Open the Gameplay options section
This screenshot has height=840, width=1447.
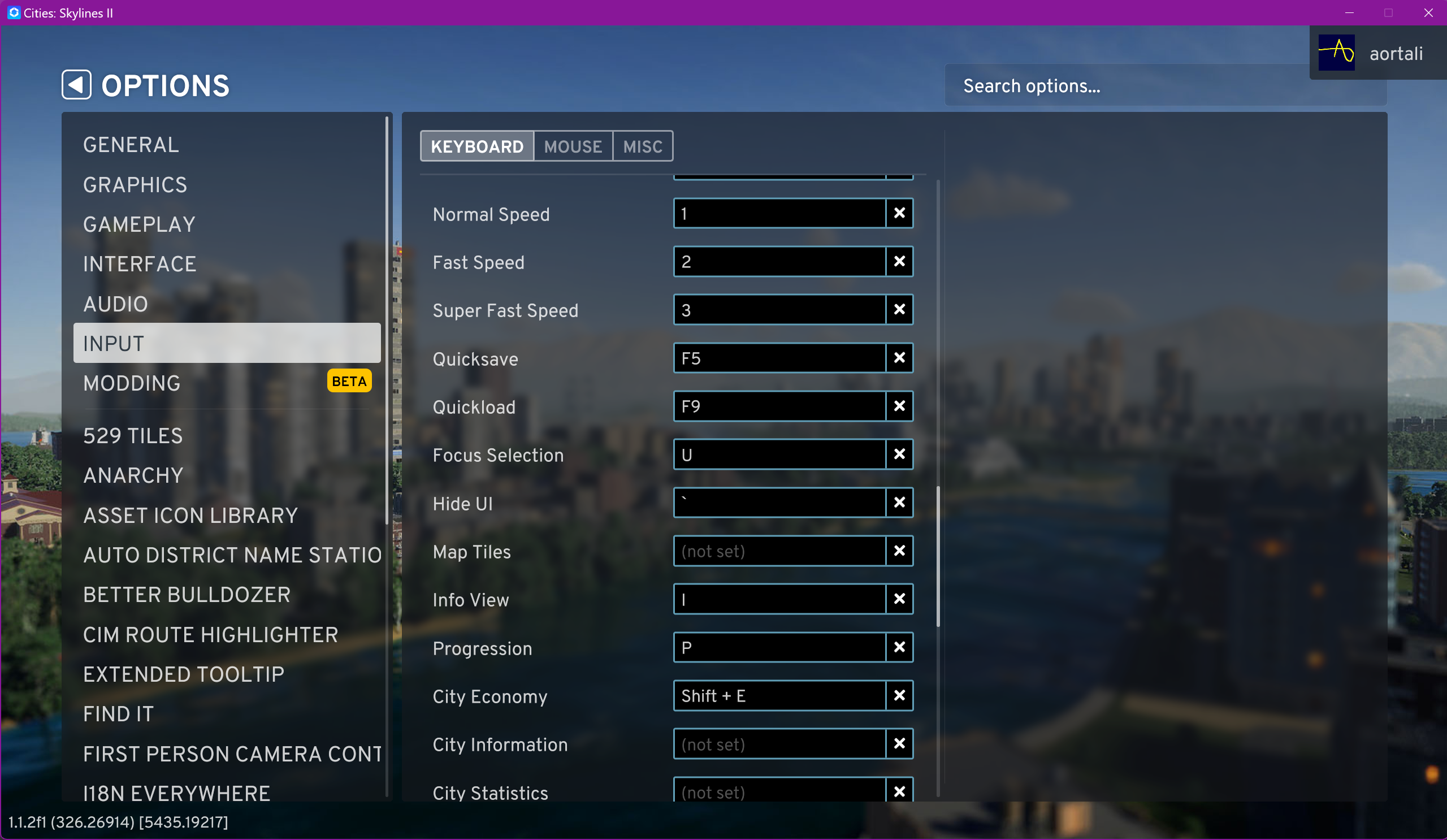pos(227,224)
